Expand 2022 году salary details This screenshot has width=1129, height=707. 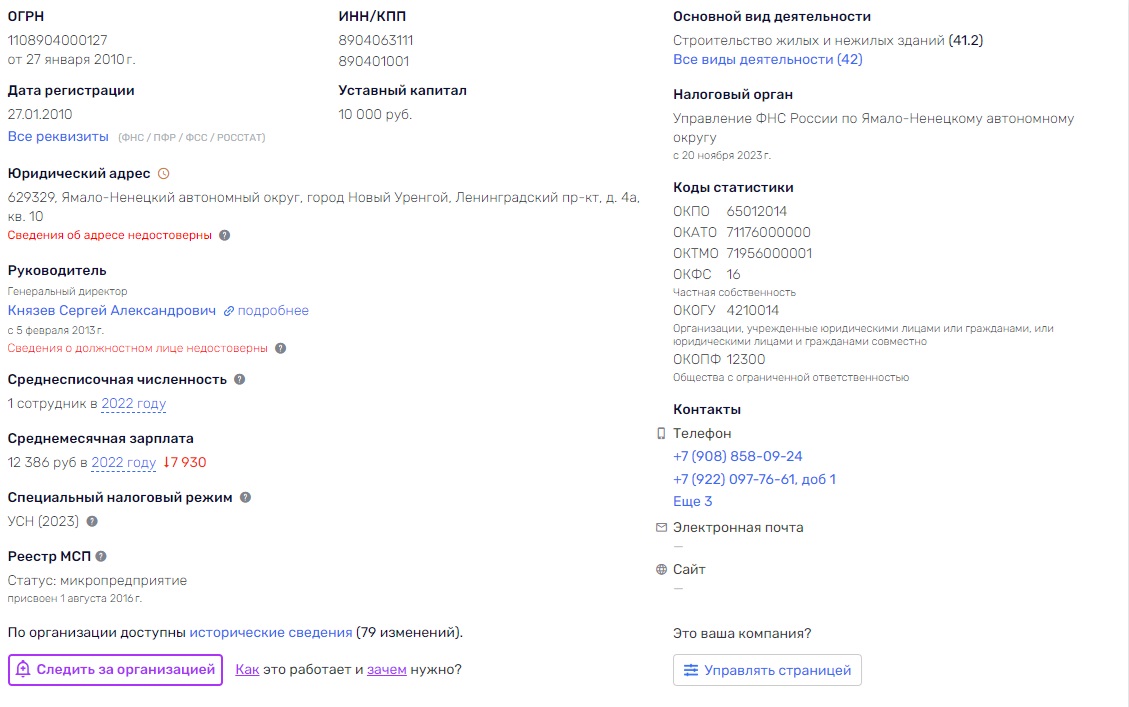point(124,463)
